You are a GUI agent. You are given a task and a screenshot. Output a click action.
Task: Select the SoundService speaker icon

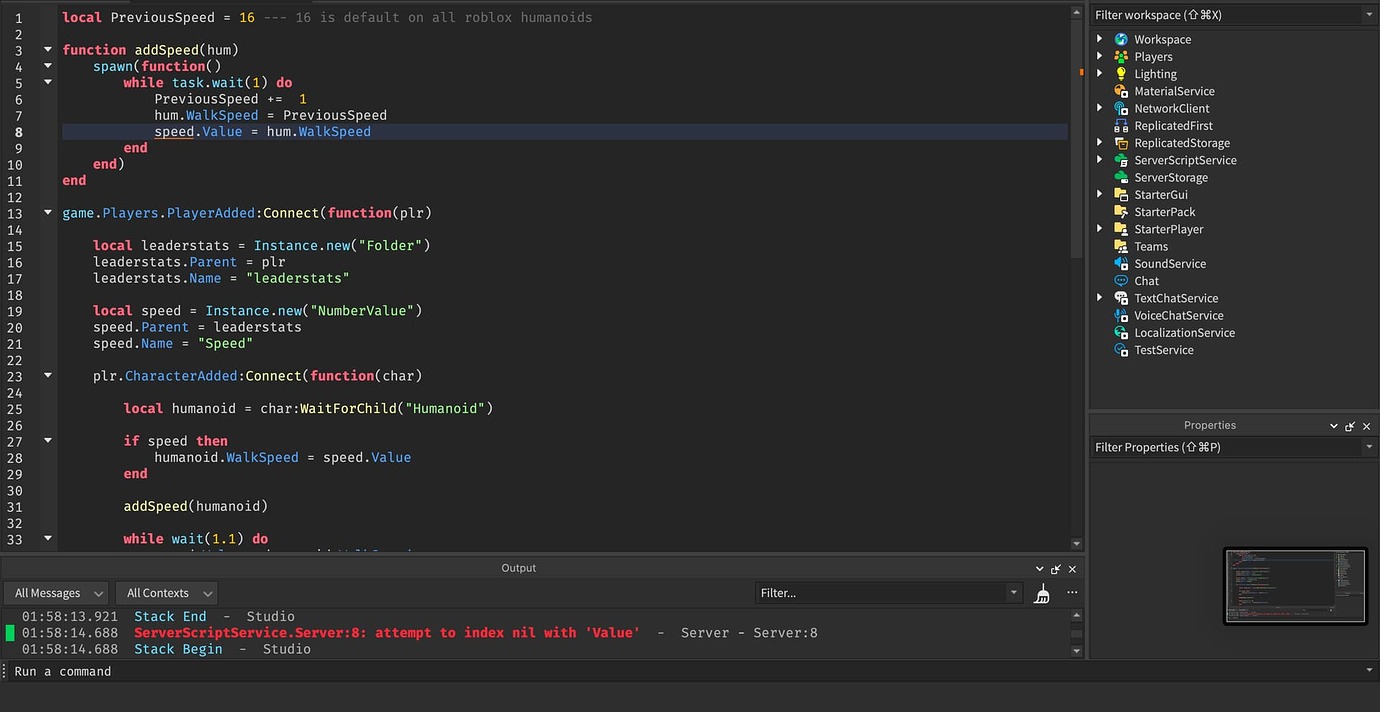[1121, 264]
